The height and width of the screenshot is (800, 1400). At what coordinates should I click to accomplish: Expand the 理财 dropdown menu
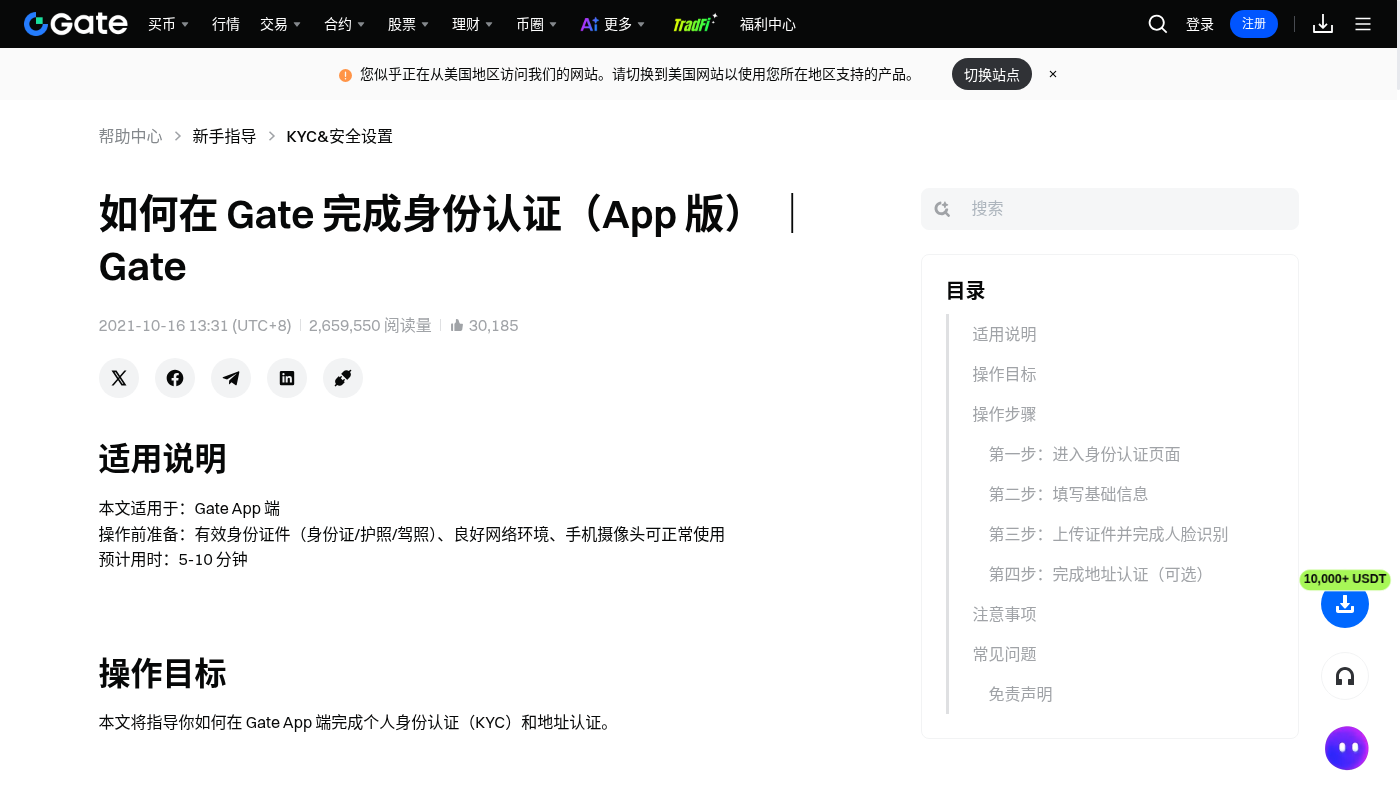click(473, 24)
